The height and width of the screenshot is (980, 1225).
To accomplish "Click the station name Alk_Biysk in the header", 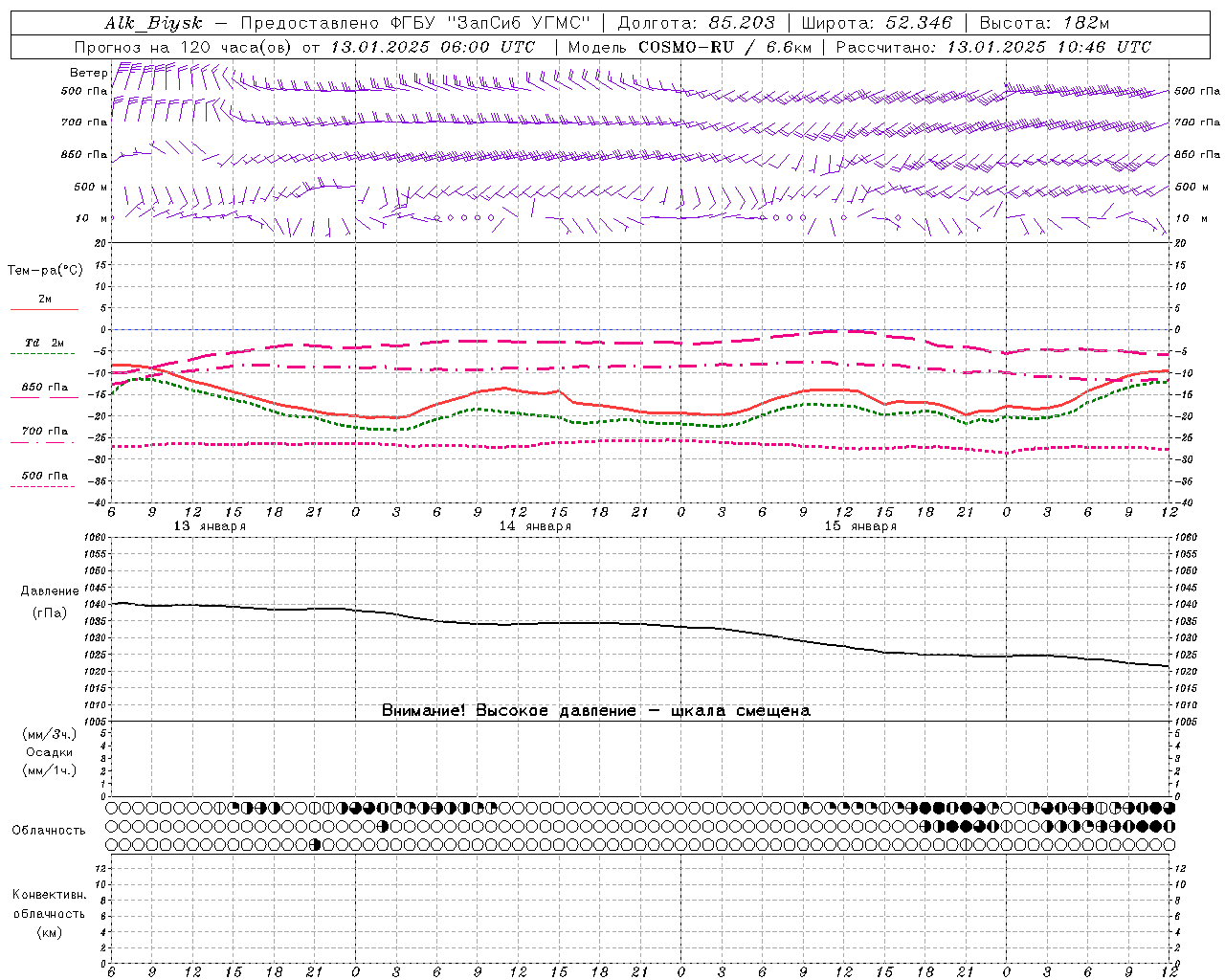I will coord(153,24).
